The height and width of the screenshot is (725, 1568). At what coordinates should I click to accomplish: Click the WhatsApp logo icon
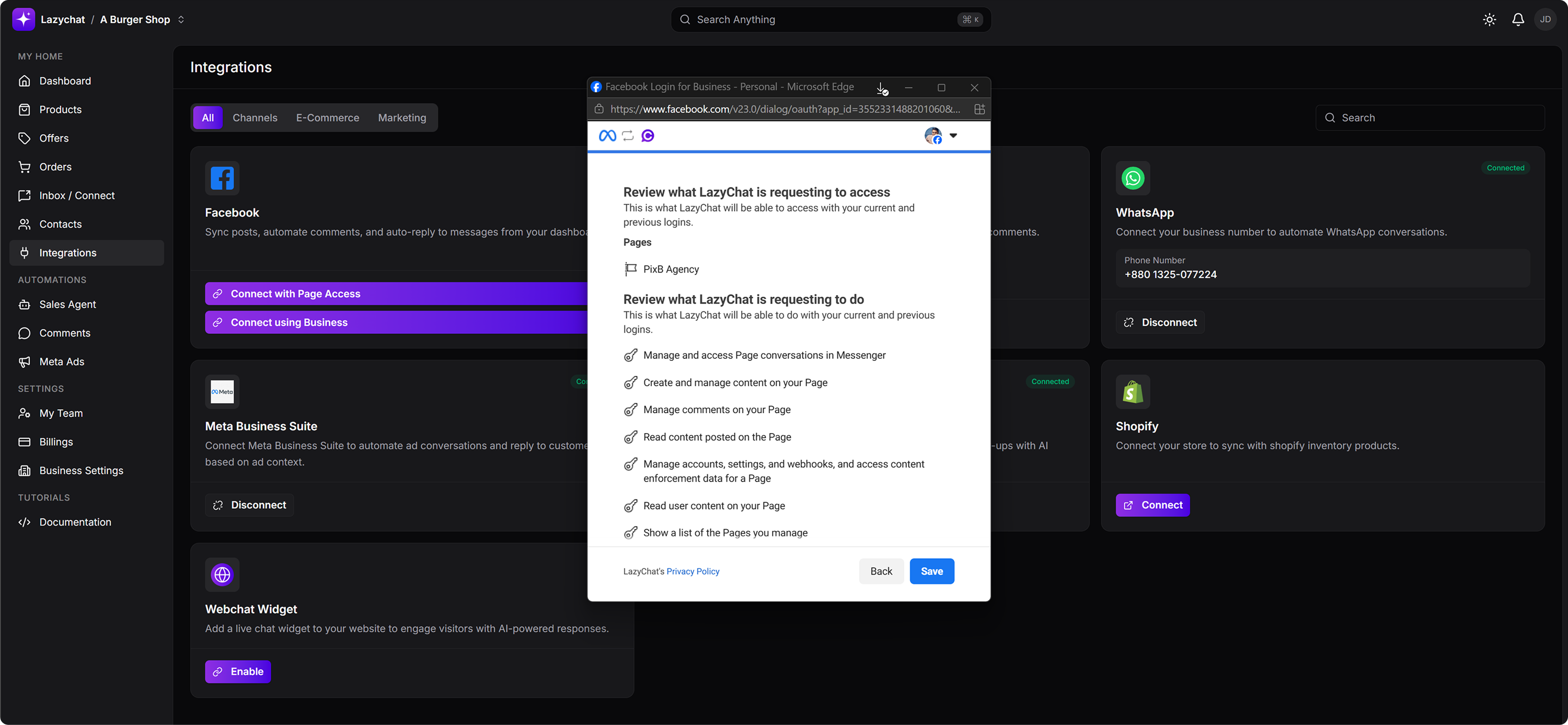pos(1133,178)
